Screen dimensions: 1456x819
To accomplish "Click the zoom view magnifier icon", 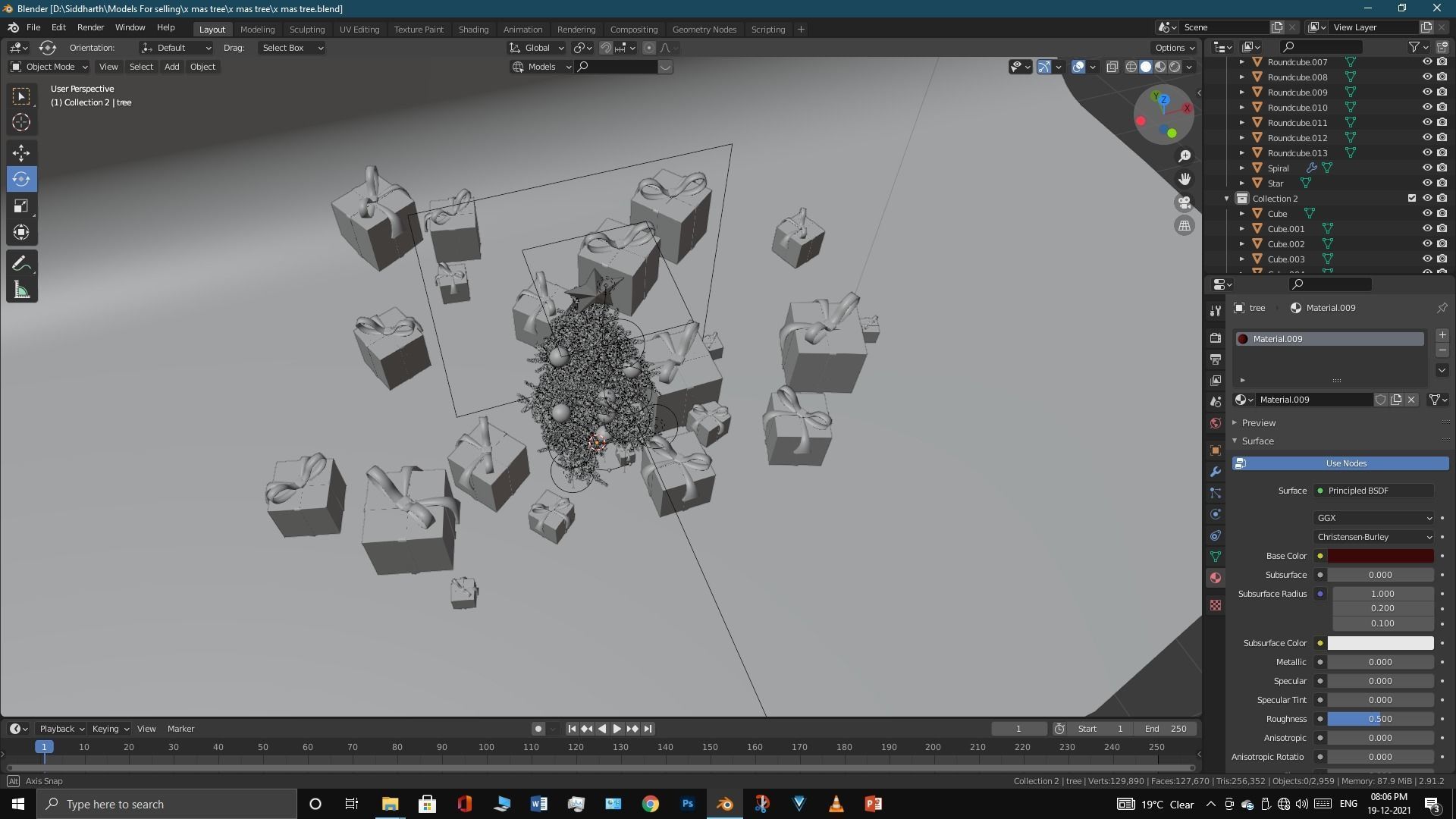I will 1185,155.
